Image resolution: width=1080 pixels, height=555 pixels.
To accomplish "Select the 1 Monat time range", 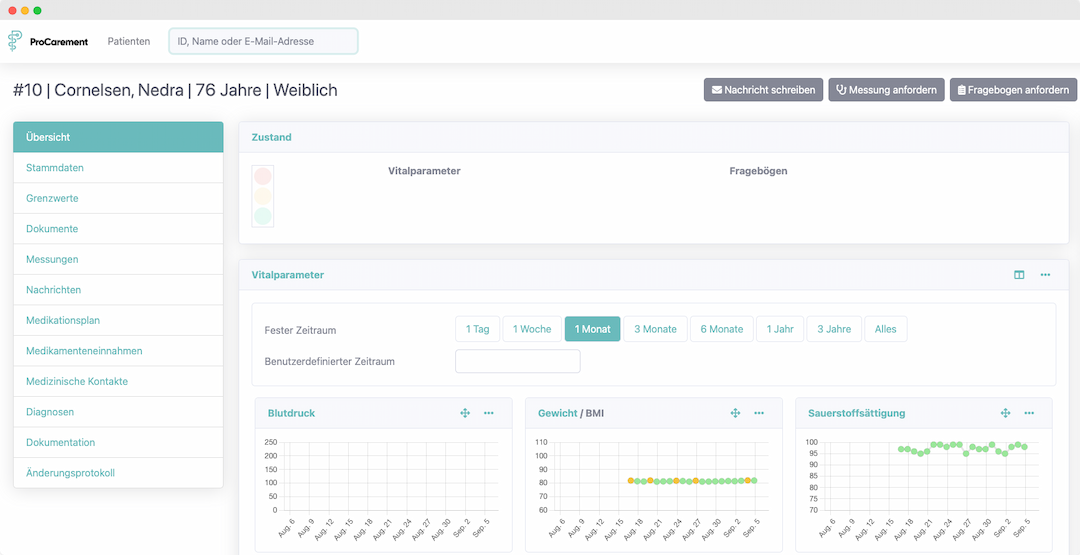I will click(592, 329).
